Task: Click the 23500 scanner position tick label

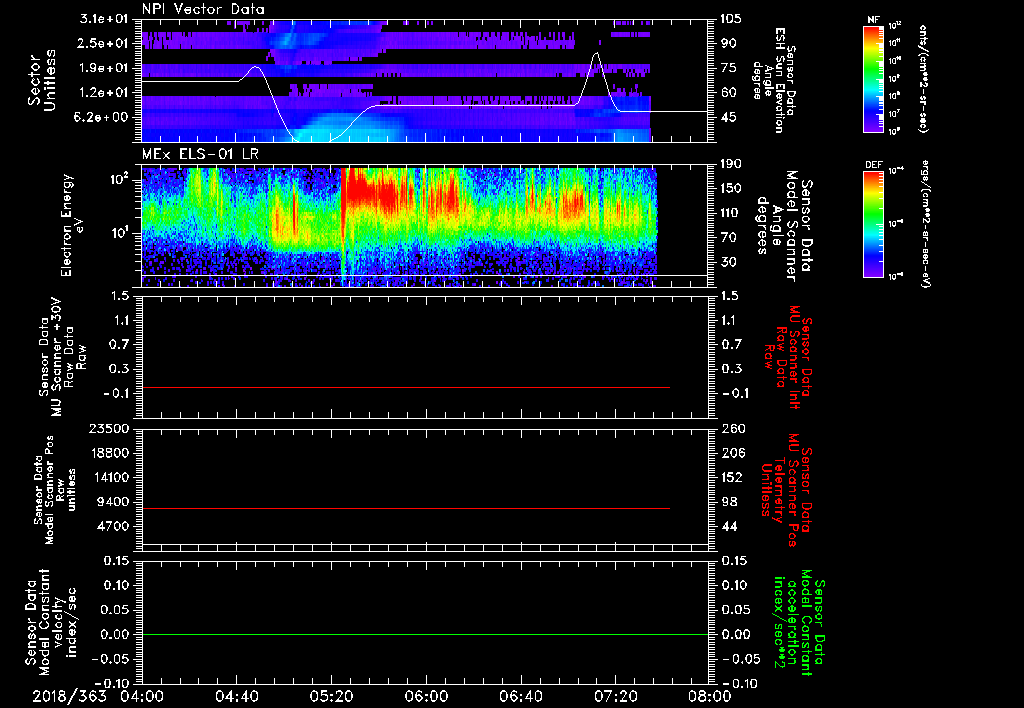Action: [x=110, y=428]
